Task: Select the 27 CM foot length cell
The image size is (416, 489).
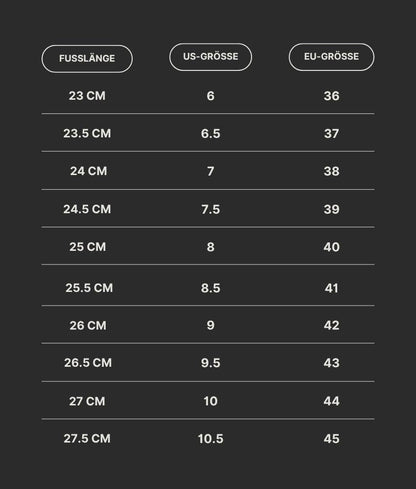Action: [87, 401]
